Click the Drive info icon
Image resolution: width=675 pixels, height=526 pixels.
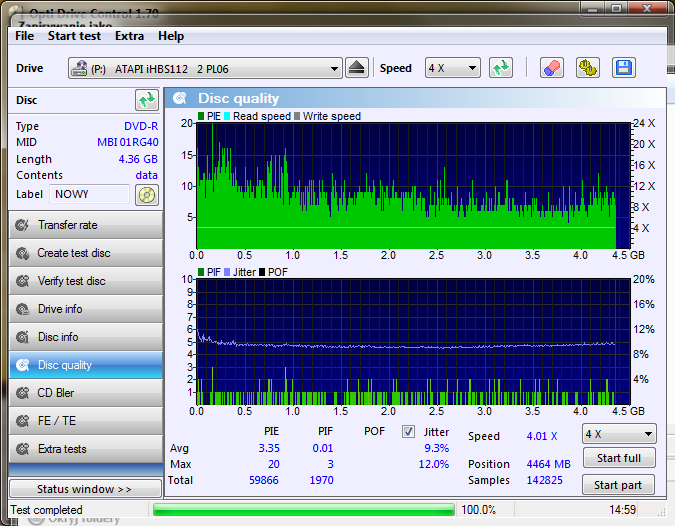[22, 309]
